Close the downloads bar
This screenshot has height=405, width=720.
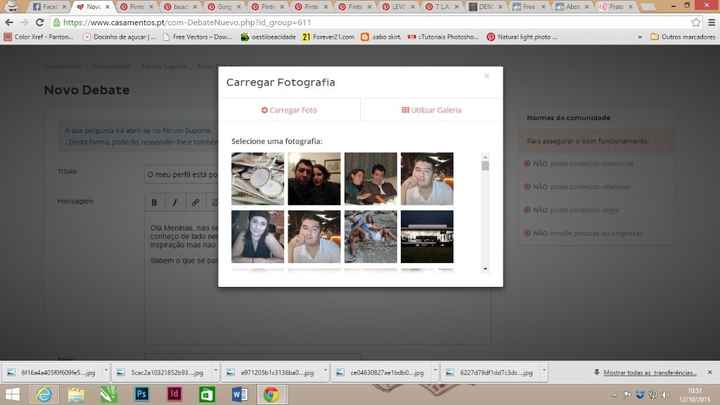tap(709, 372)
